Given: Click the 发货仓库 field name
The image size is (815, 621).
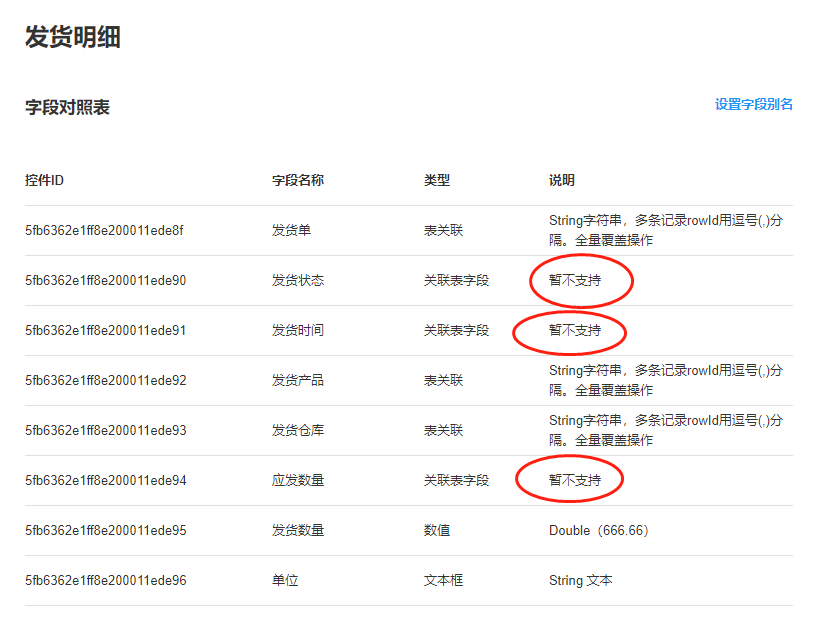Looking at the screenshot, I should (x=298, y=430).
